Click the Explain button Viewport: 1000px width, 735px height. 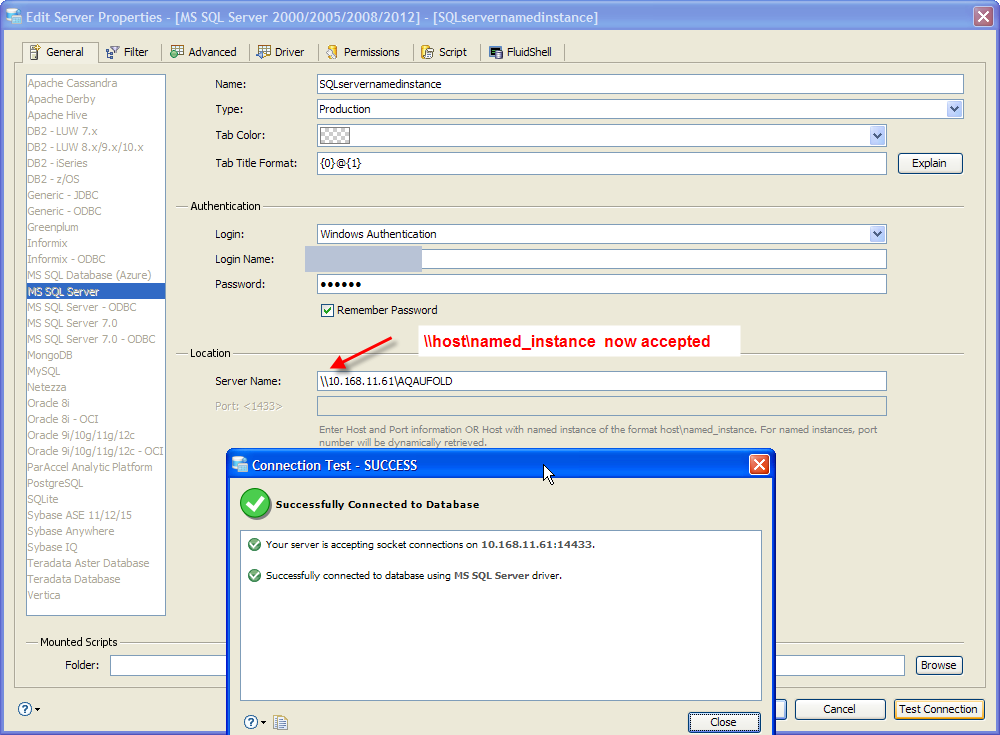(930, 163)
